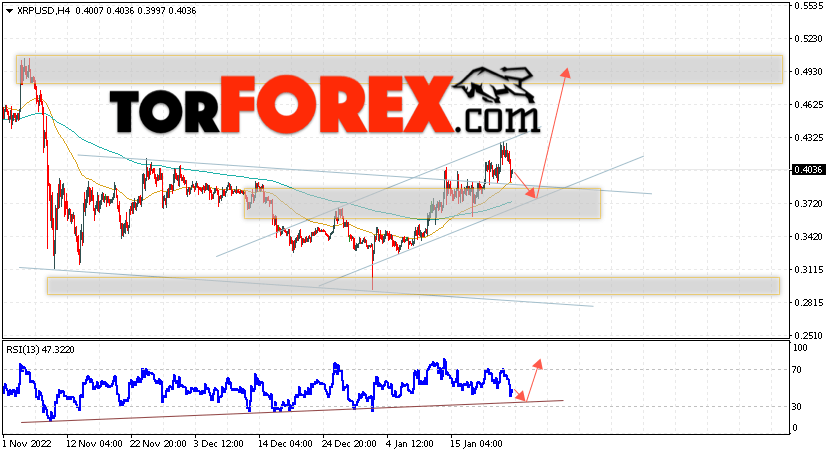The height and width of the screenshot is (455, 830).
Task: Click the RSI scale value 0
Action: (x=795, y=427)
